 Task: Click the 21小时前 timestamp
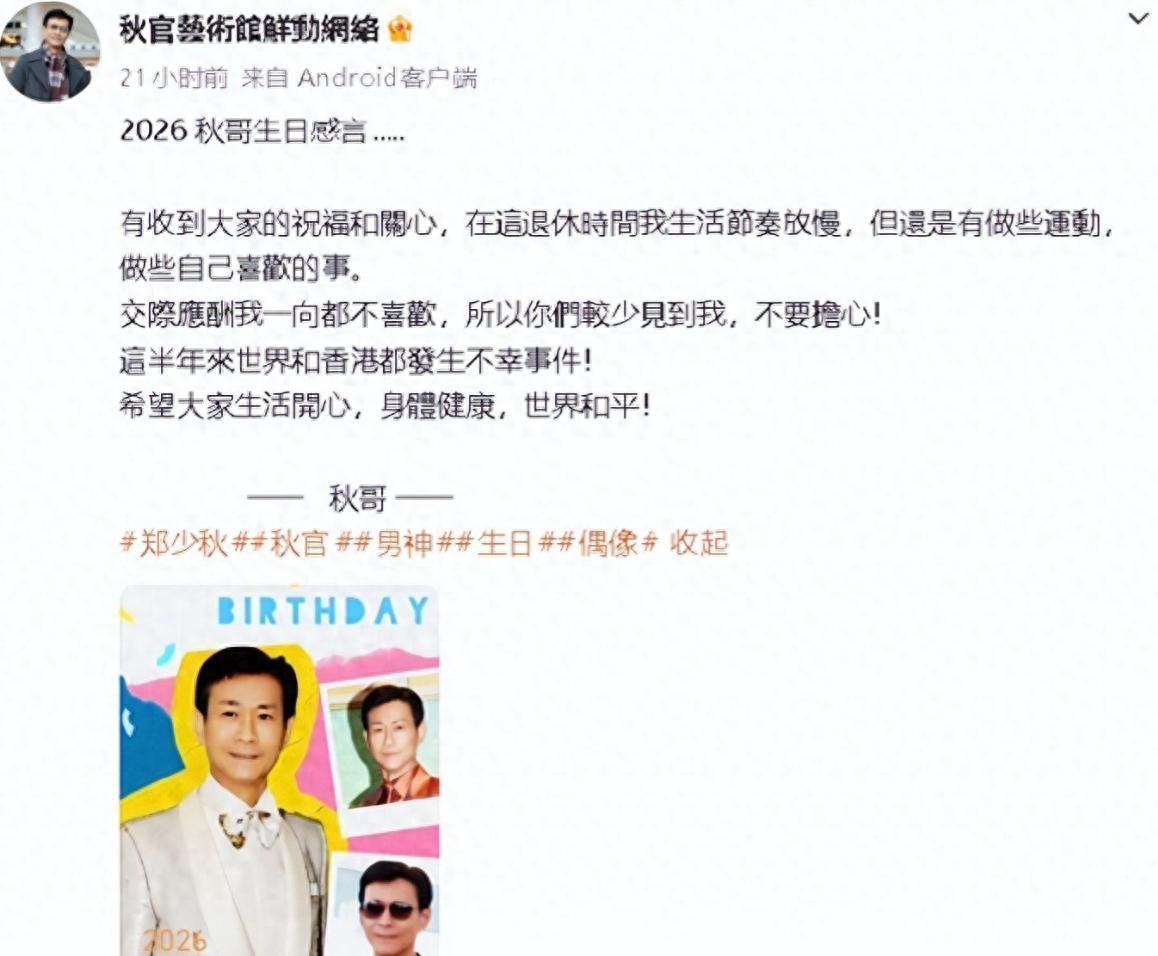(174, 78)
